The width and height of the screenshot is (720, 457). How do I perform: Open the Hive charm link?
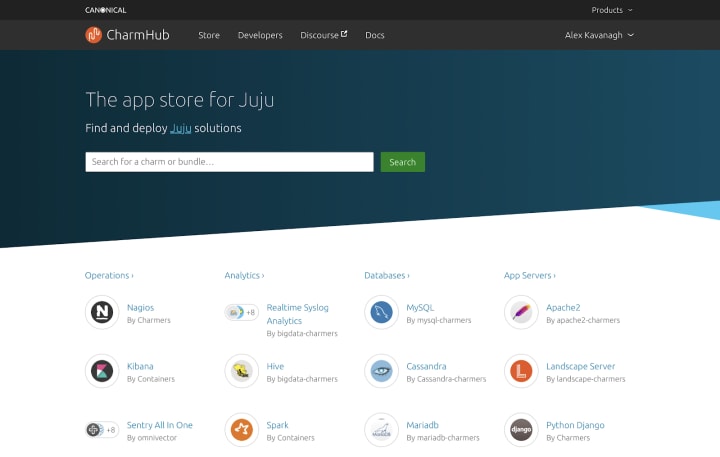click(276, 367)
